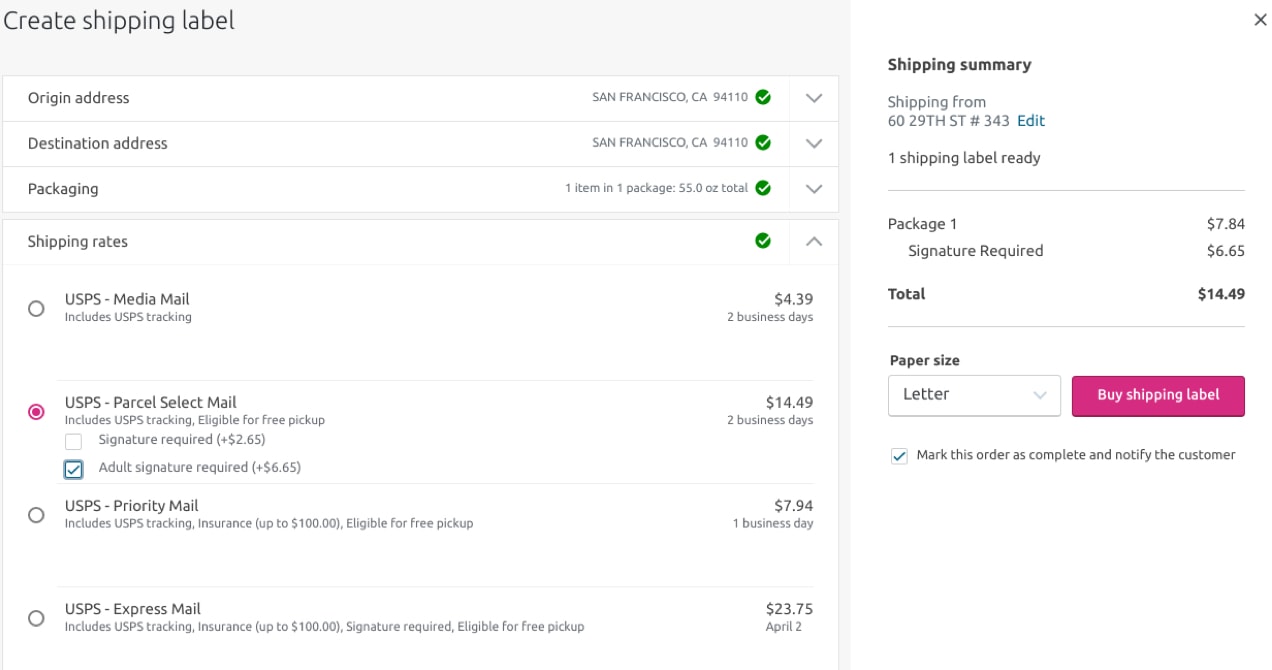Open the Packaging section
Image resolution: width=1272 pixels, height=670 pixels.
813,188
